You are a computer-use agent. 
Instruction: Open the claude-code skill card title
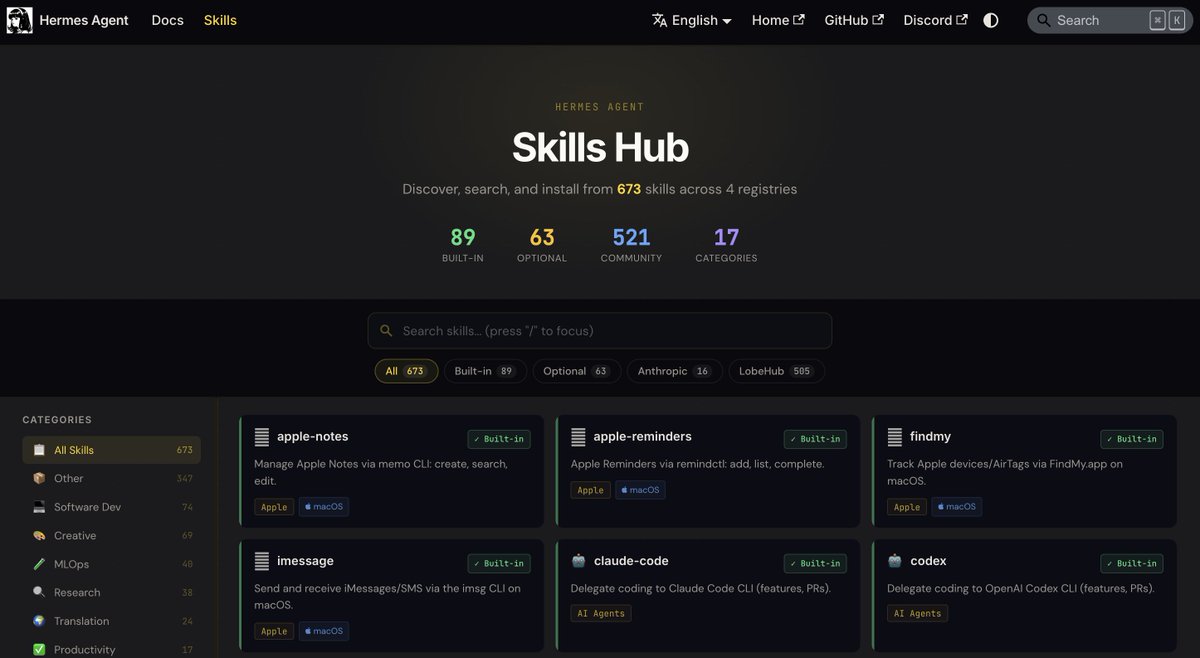coord(631,561)
